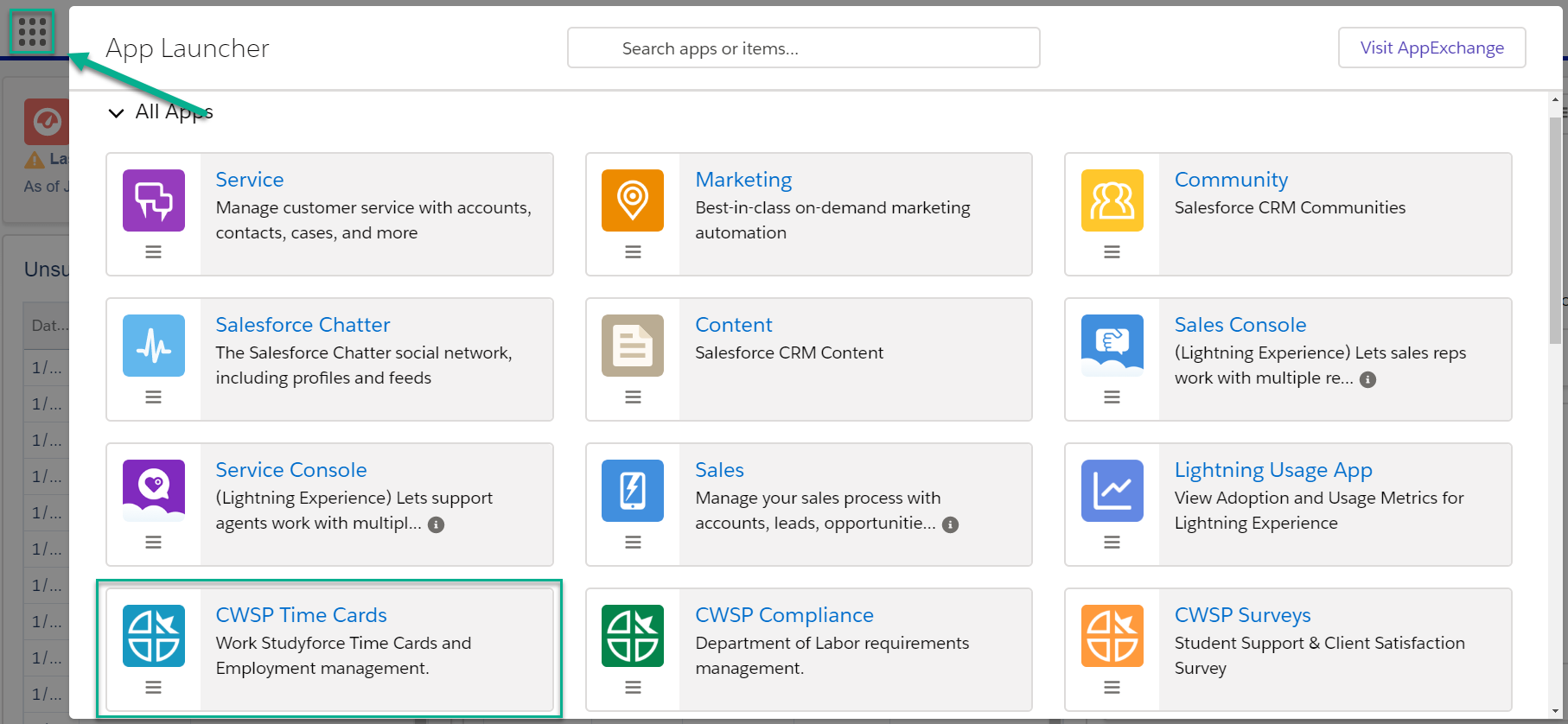Open the Lightning Usage App chart icon
Screen dimensions: 1568x724
click(x=1112, y=491)
